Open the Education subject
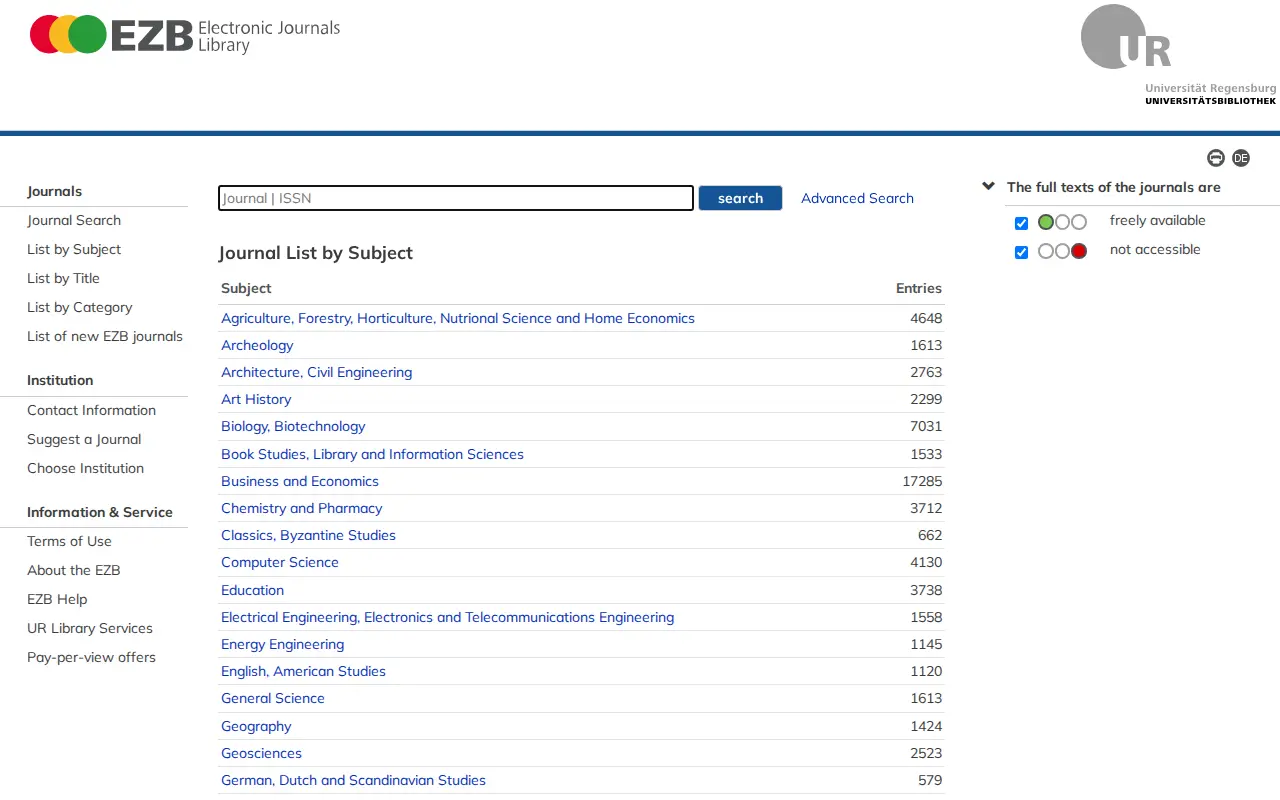Image resolution: width=1280 pixels, height=800 pixels. click(252, 590)
